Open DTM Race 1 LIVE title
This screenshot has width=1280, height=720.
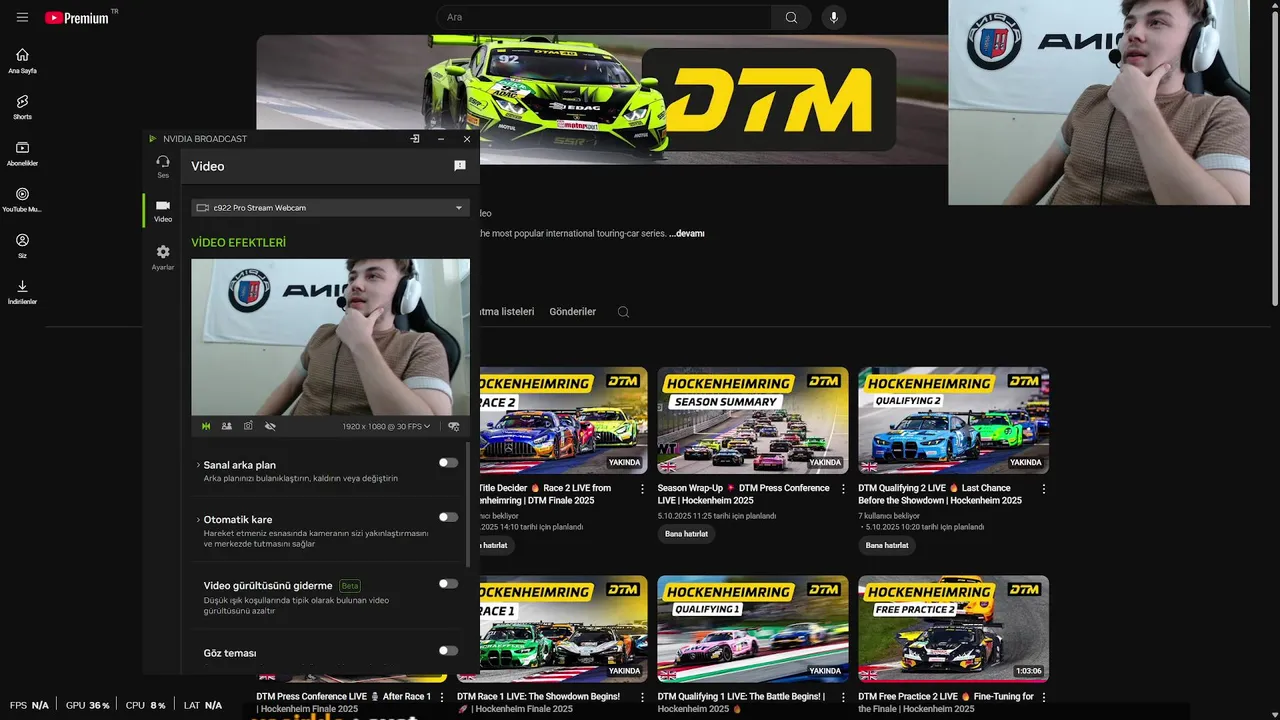[538, 702]
